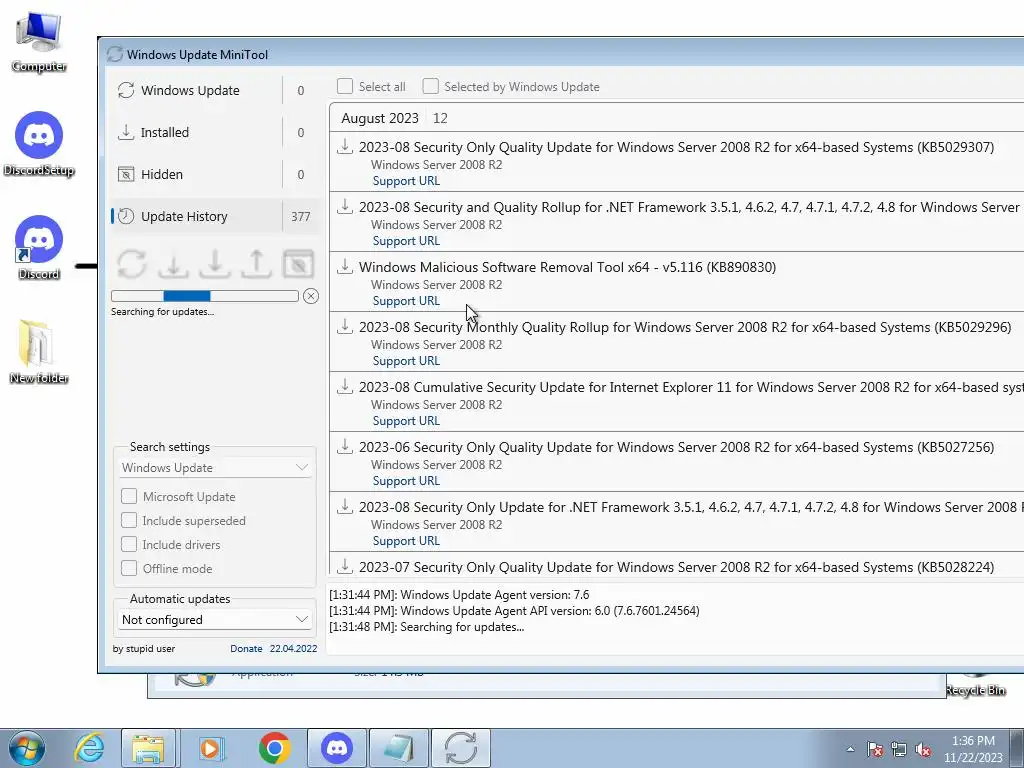Show hidden tray icons arrow
Screen dimensions: 1024x768
click(x=850, y=749)
